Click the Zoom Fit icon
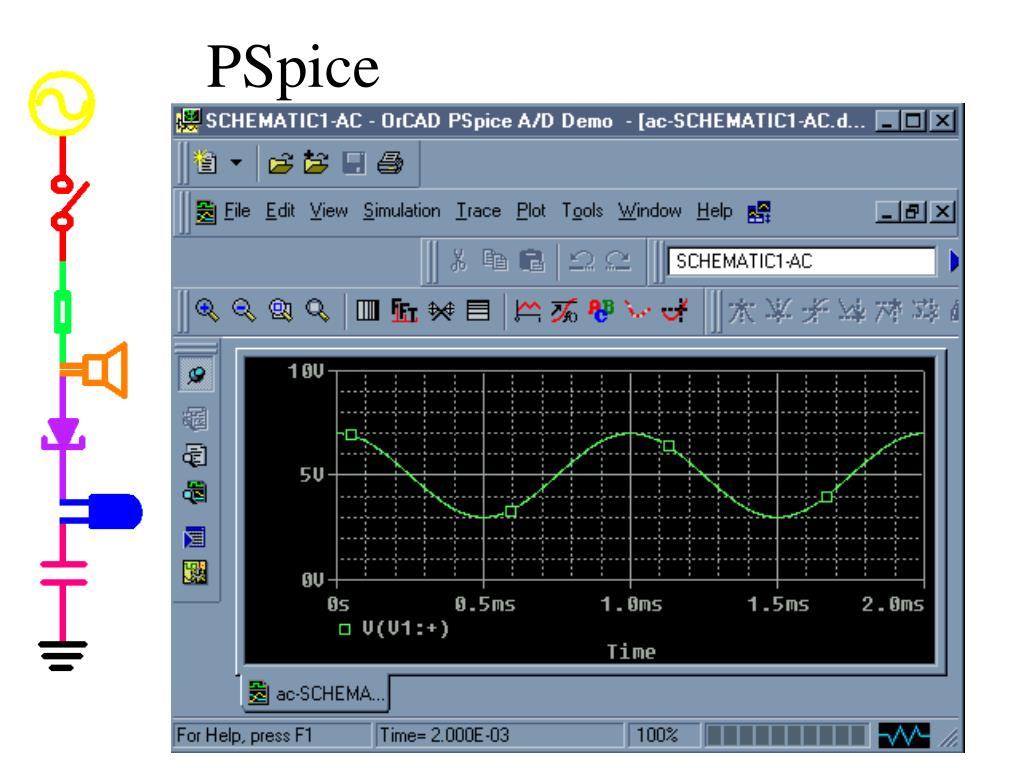Screen dimensions: 1024x768 pyautogui.click(x=317, y=310)
